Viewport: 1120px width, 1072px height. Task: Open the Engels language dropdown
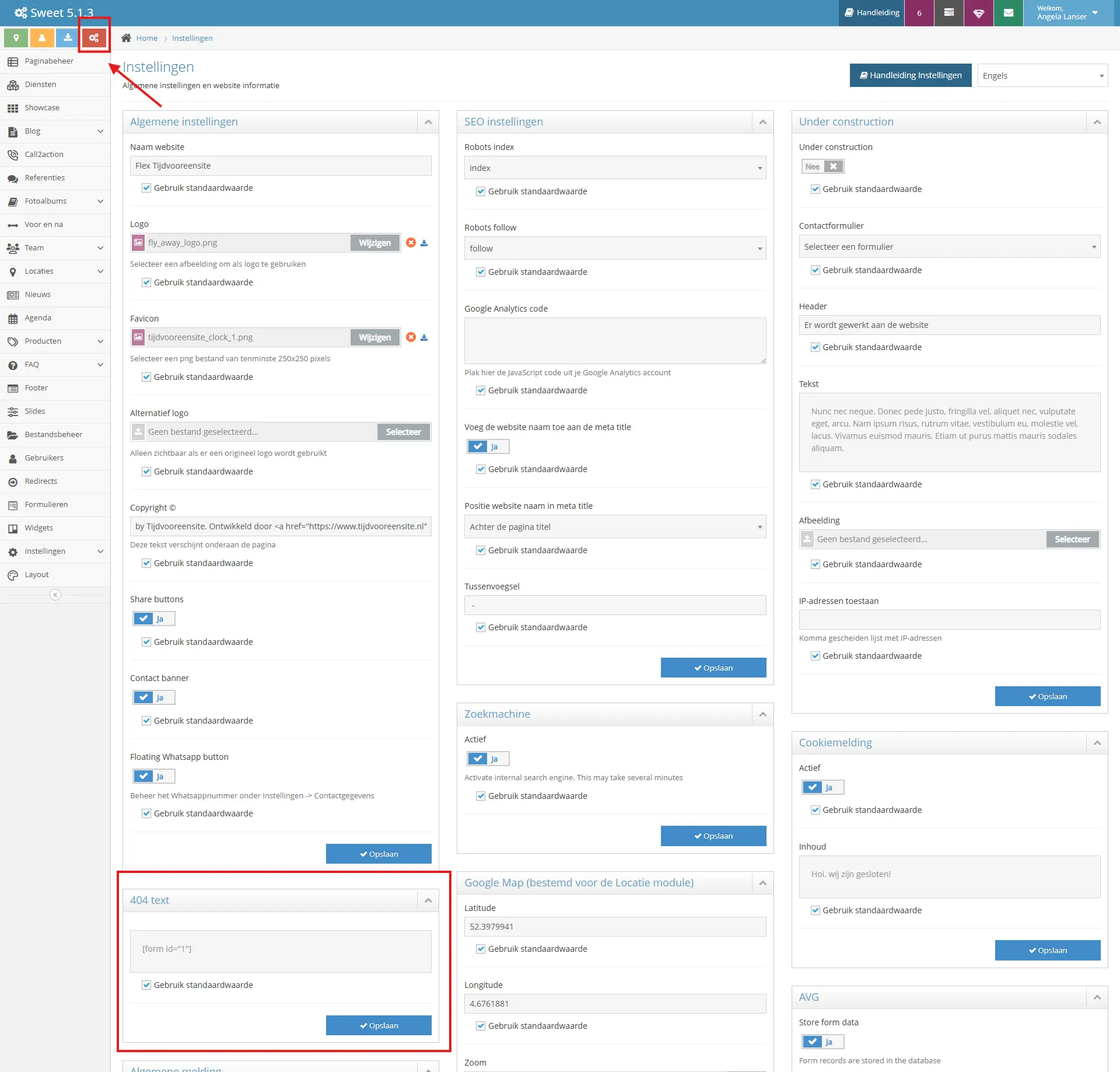(x=1042, y=76)
